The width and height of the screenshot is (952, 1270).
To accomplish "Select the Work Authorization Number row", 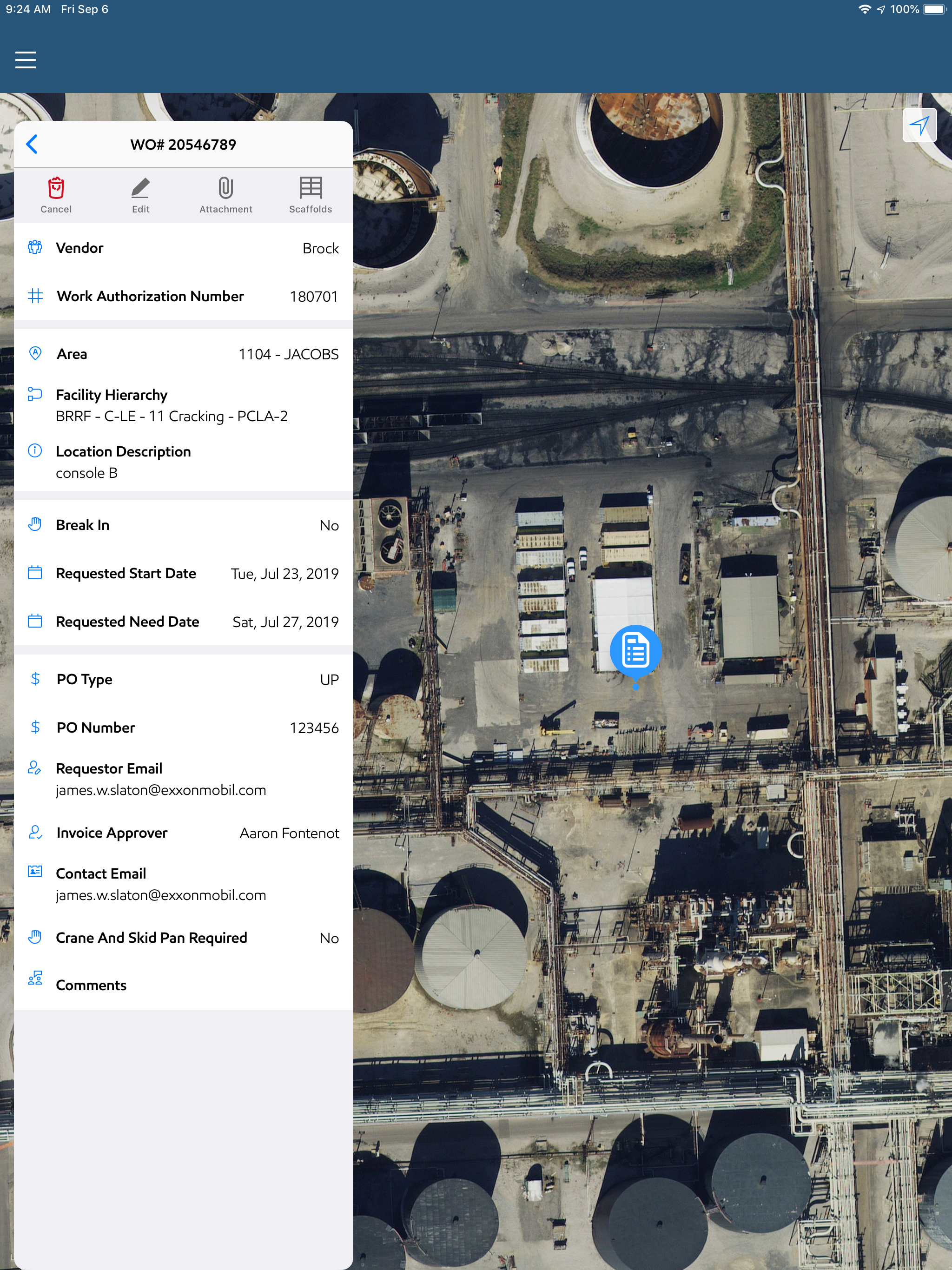I will point(183,296).
